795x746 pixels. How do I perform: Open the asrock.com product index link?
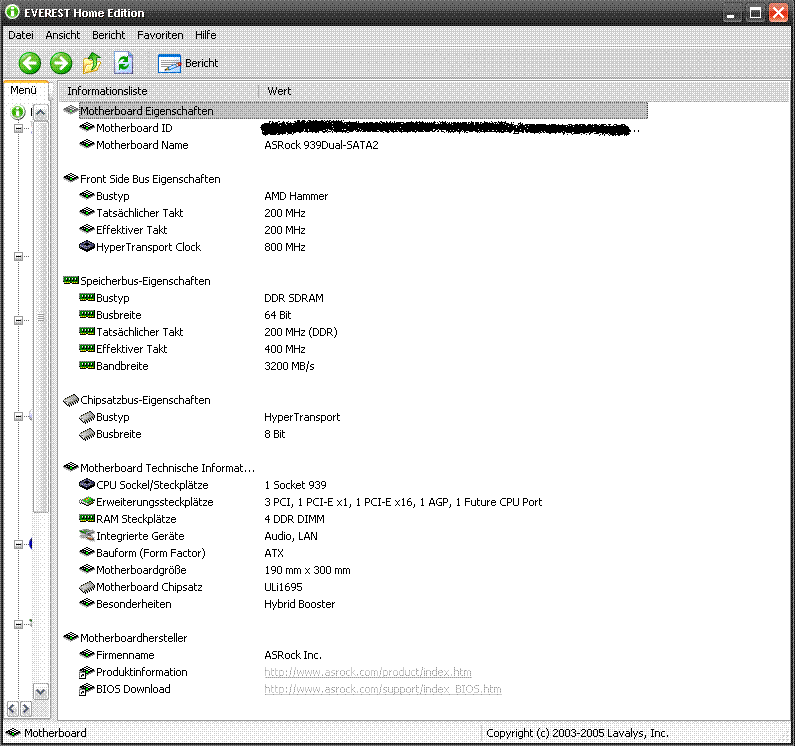[x=368, y=672]
